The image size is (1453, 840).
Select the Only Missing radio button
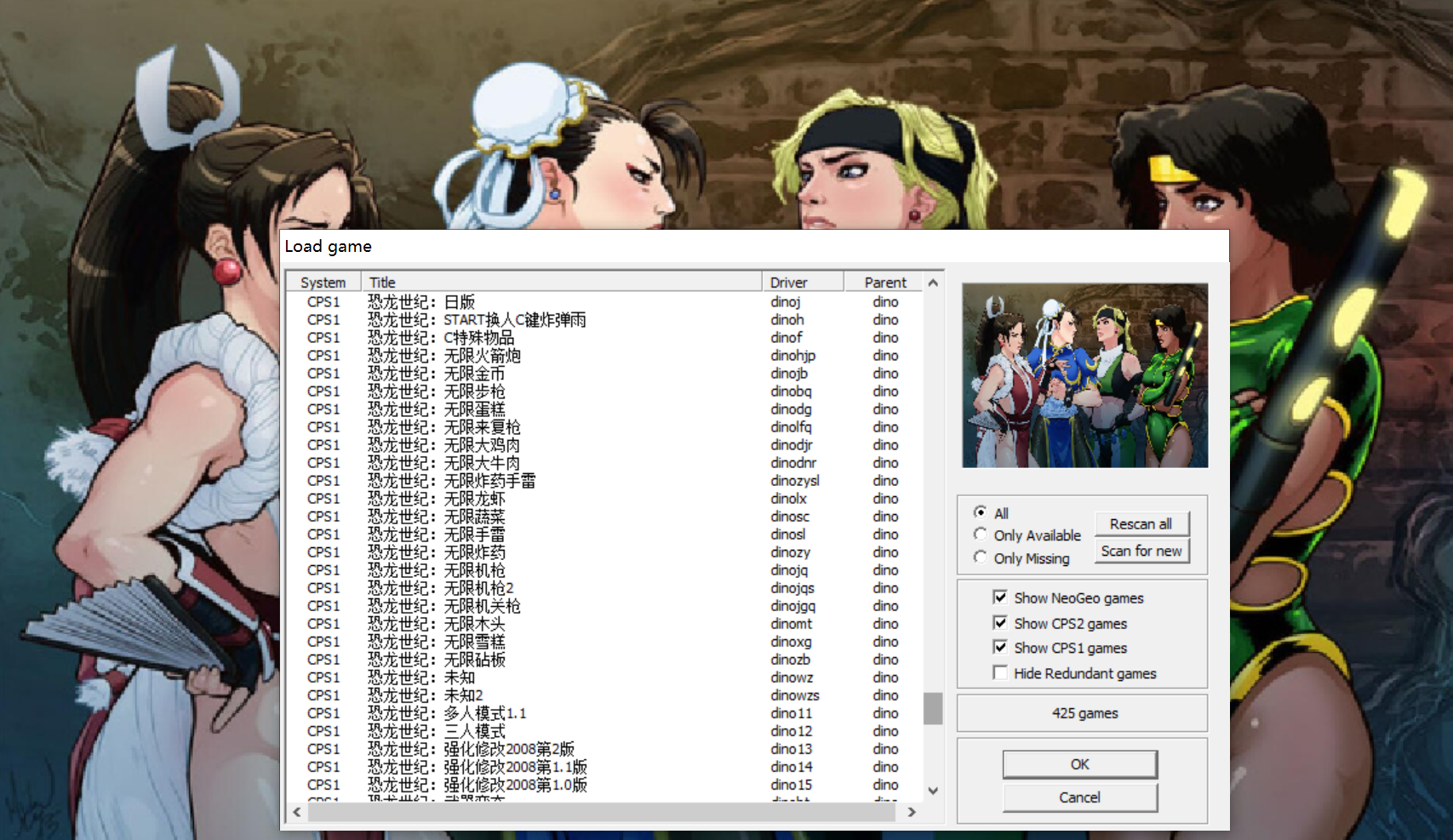pyautogui.click(x=981, y=557)
